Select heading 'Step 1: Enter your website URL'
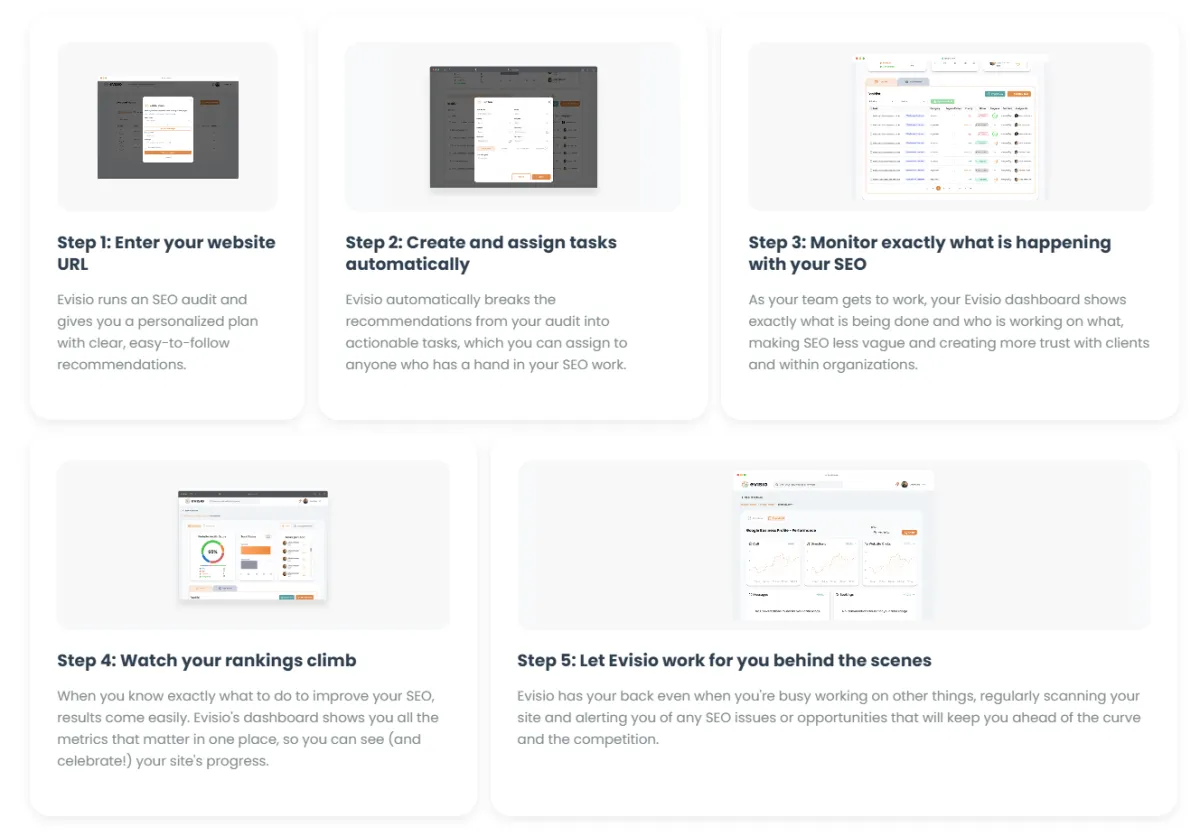Screen dimensions: 1200x836 [166, 253]
